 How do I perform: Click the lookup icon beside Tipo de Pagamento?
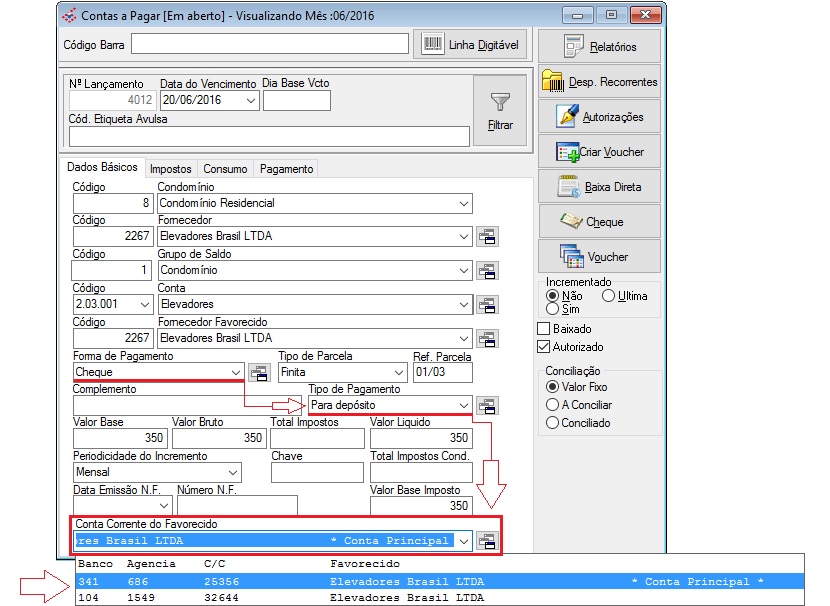(x=488, y=406)
